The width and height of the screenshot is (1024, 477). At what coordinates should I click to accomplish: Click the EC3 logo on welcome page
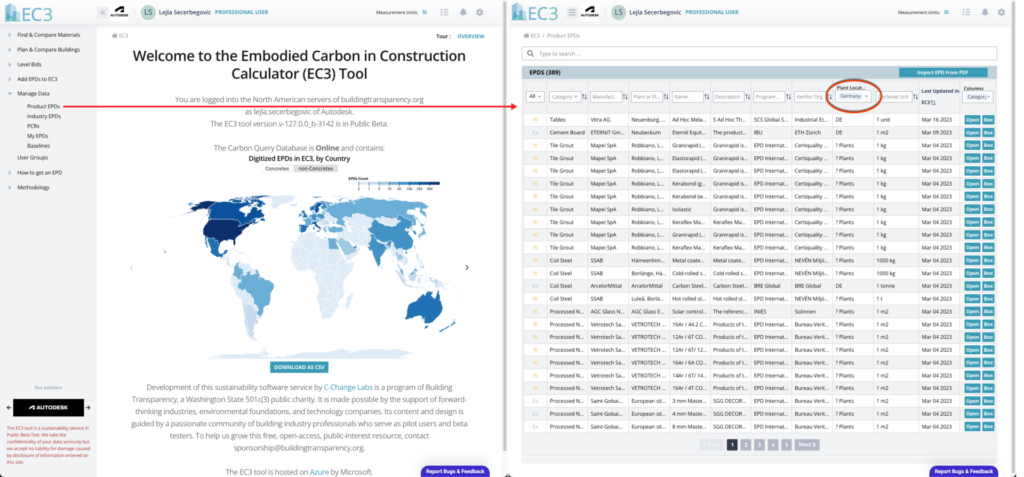pos(28,12)
